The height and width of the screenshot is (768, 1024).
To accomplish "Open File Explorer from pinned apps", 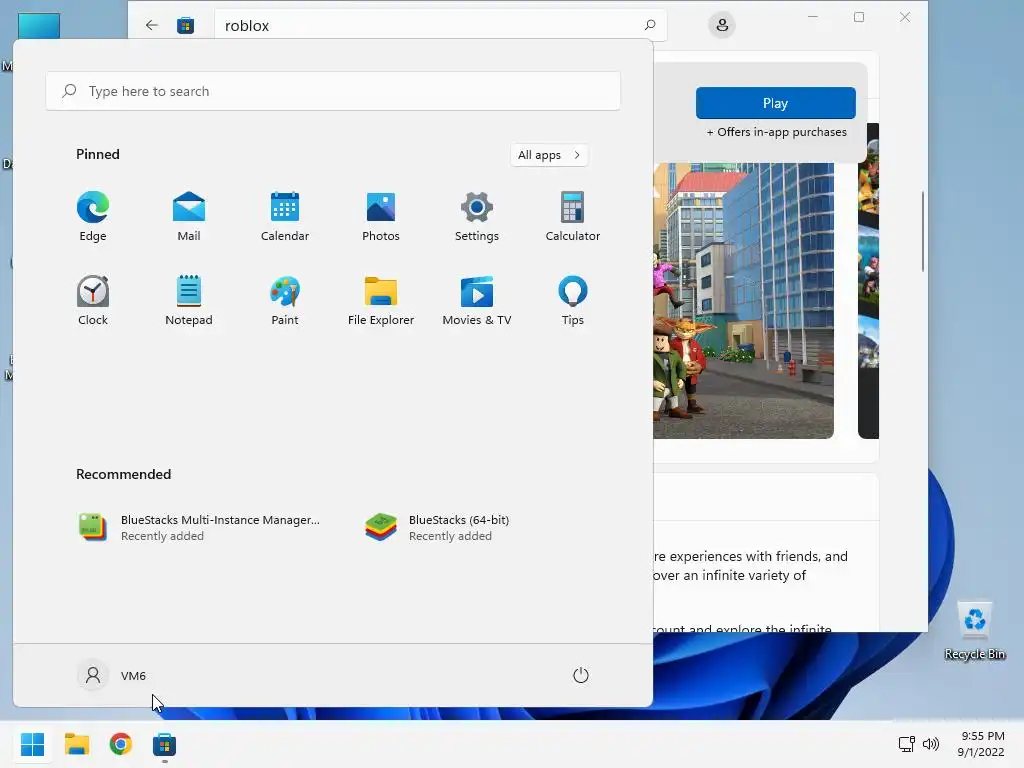I will 381,300.
